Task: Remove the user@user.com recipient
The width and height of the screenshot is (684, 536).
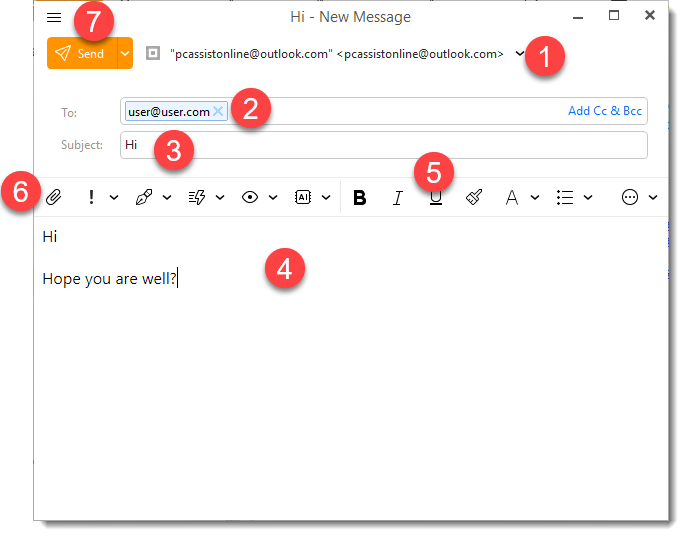Action: (x=218, y=111)
